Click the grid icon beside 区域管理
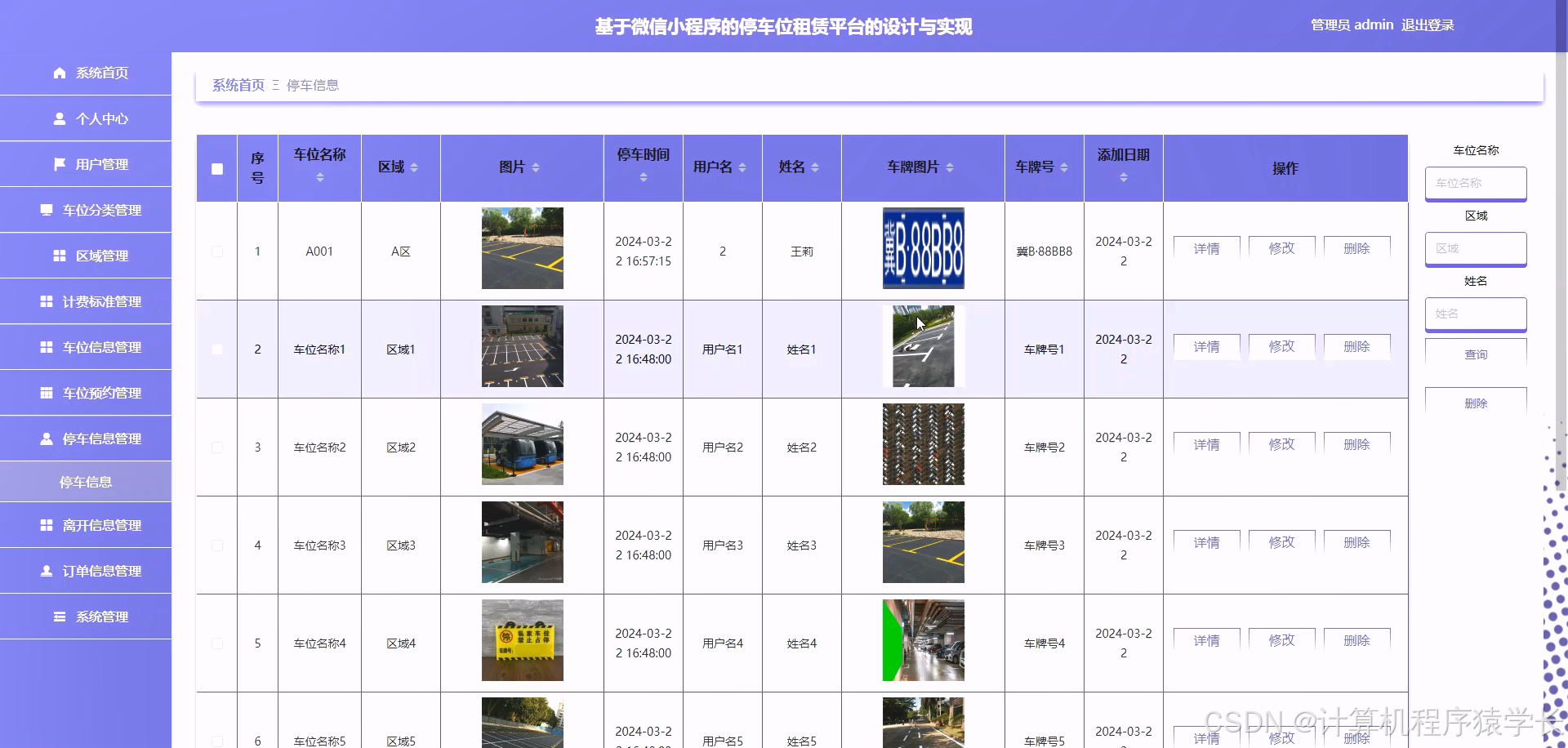The width and height of the screenshot is (1568, 748). click(x=60, y=256)
